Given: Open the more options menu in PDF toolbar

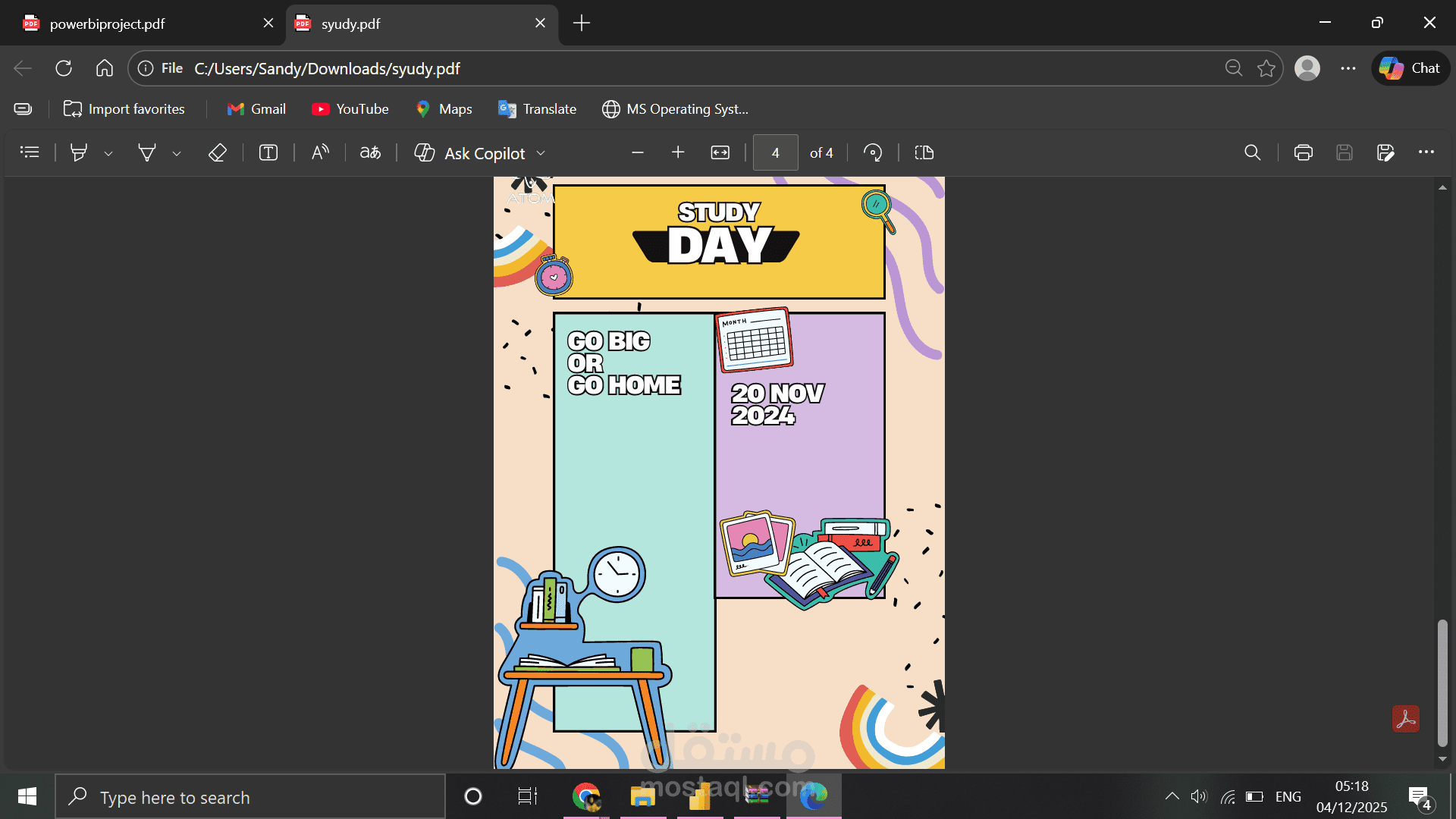Looking at the screenshot, I should point(1426,152).
